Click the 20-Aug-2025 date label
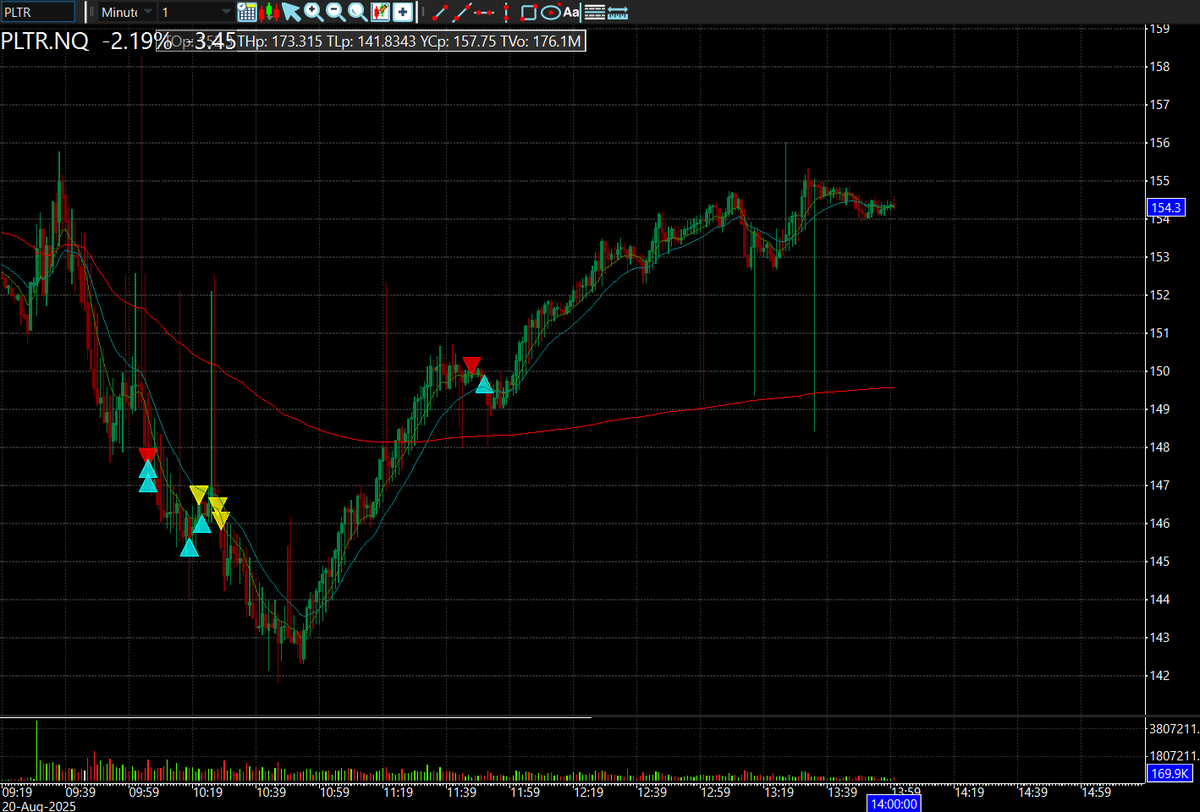Viewport: 1200px width, 812px height. [x=37, y=805]
